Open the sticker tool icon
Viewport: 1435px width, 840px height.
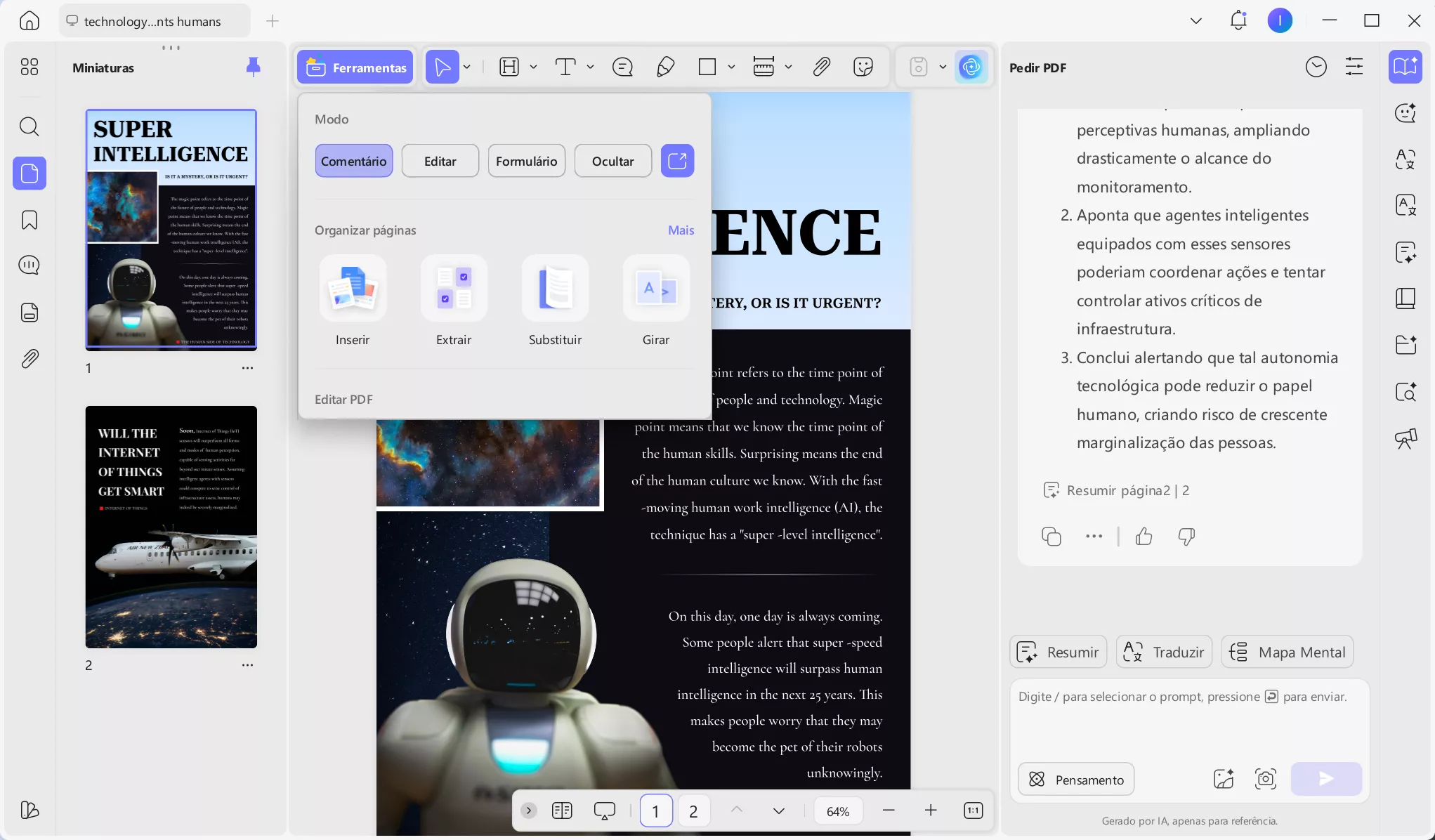[863, 67]
